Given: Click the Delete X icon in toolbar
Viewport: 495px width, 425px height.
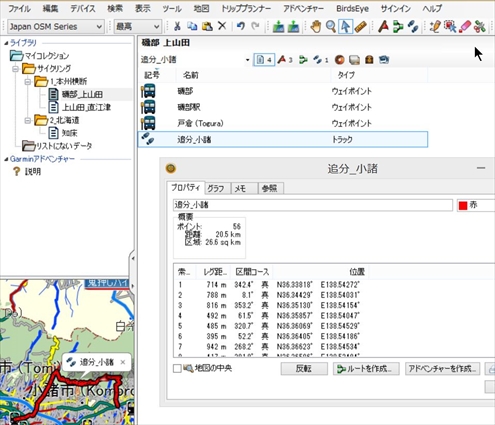Looking at the screenshot, I should tap(222, 26).
